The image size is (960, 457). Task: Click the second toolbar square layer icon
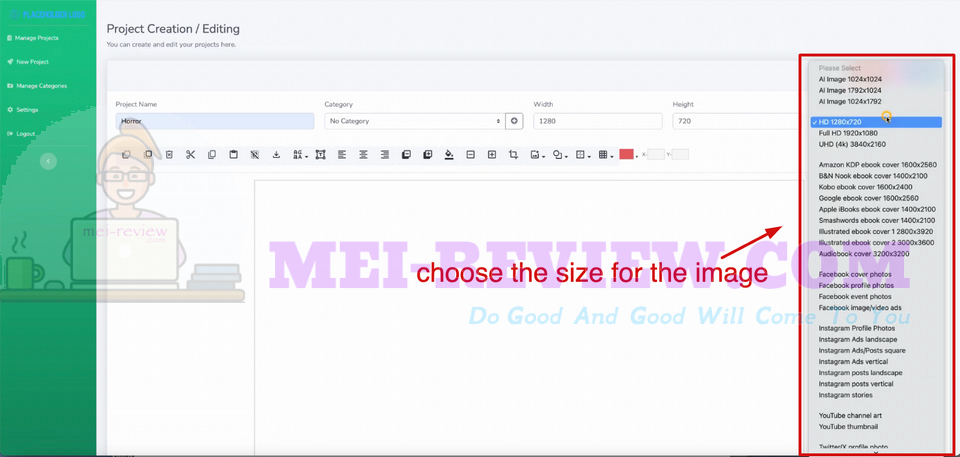click(x=148, y=155)
